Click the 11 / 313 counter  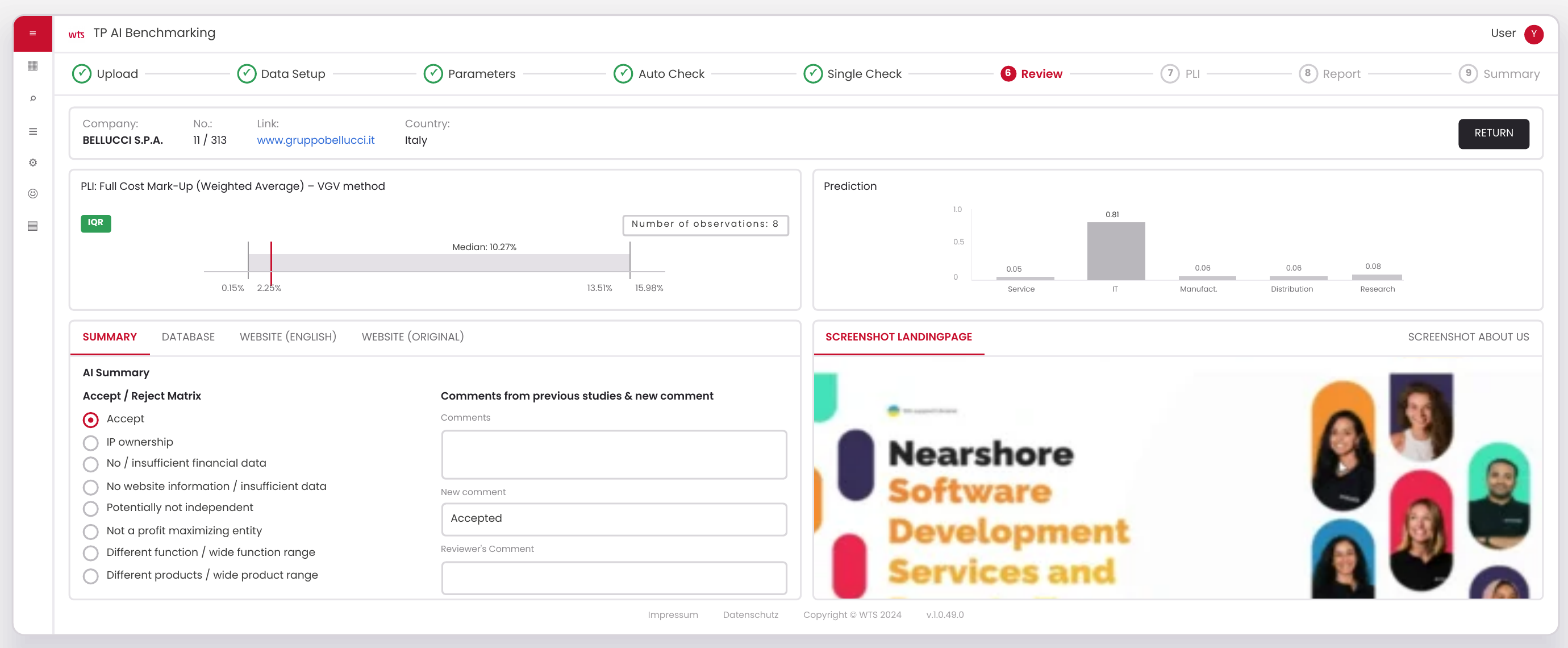coord(210,140)
